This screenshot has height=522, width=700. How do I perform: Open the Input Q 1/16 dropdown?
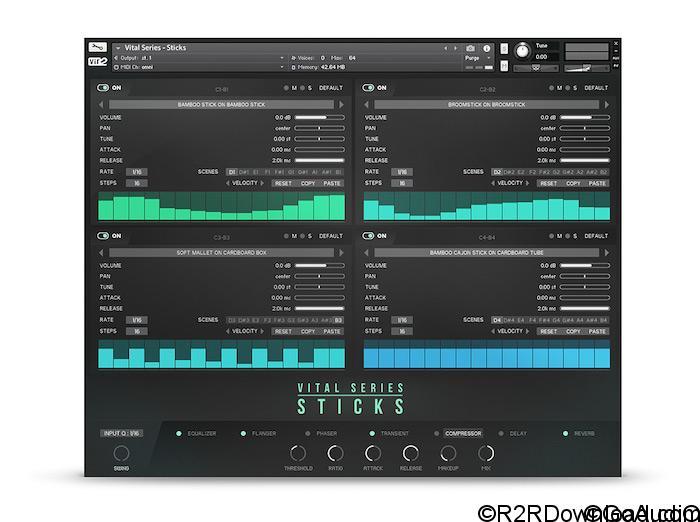[121, 433]
